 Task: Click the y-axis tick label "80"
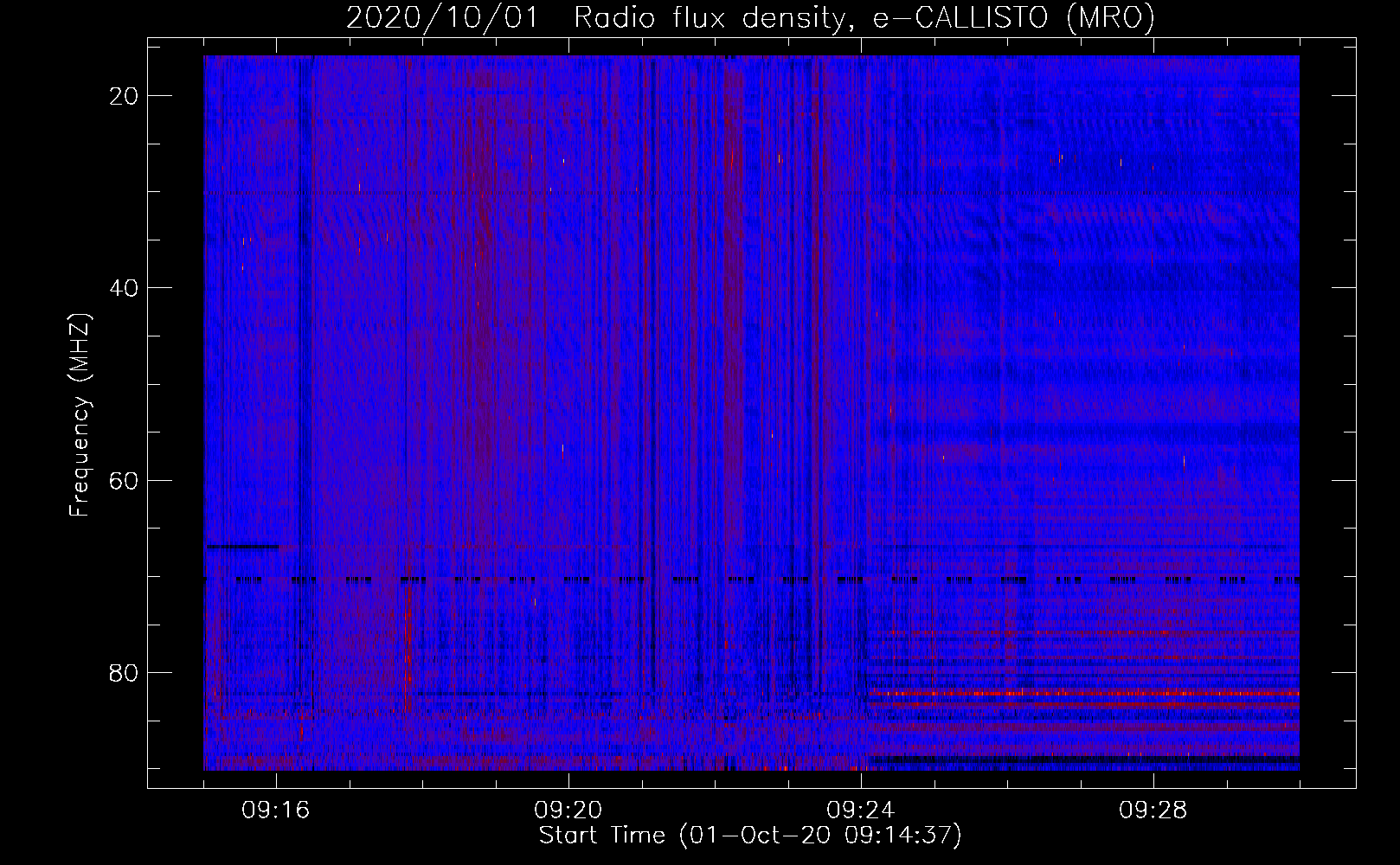[125, 672]
